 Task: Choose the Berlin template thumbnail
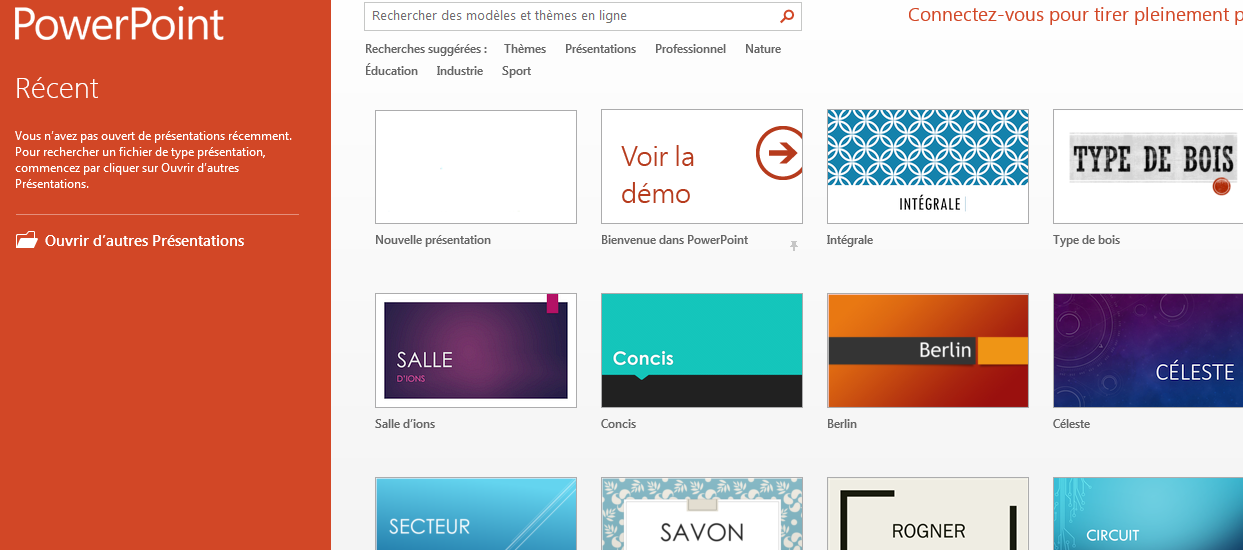click(928, 350)
